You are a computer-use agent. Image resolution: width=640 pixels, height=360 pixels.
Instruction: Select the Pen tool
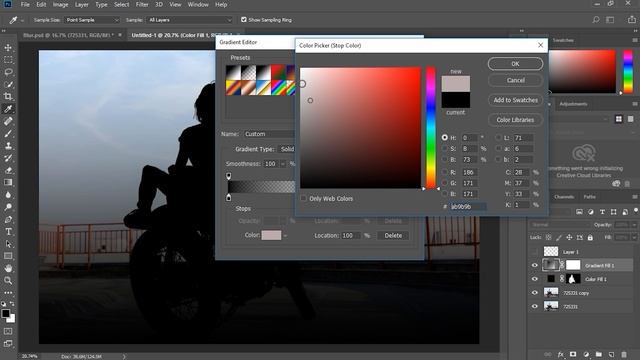(x=8, y=219)
